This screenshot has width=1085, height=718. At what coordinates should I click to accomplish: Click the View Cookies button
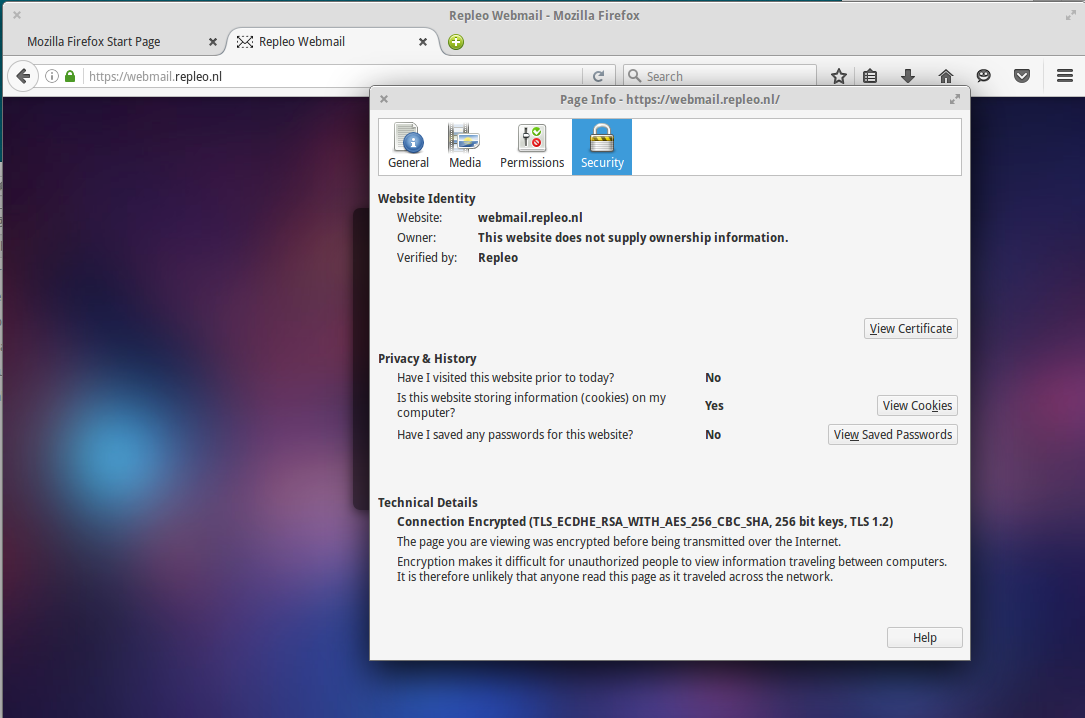tap(917, 405)
